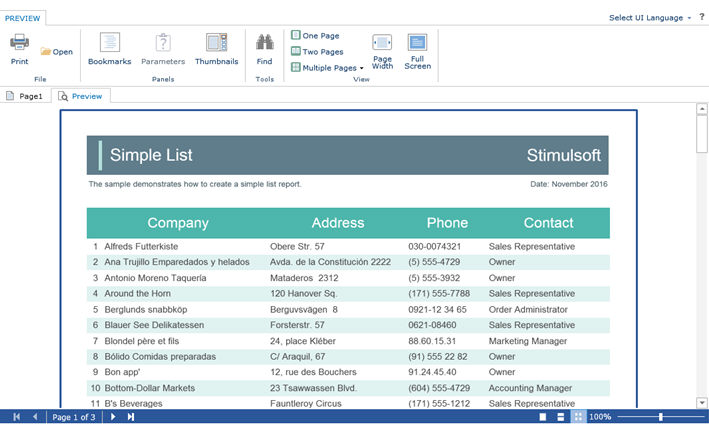
Task: Select the Preview document tab
Action: pos(80,96)
